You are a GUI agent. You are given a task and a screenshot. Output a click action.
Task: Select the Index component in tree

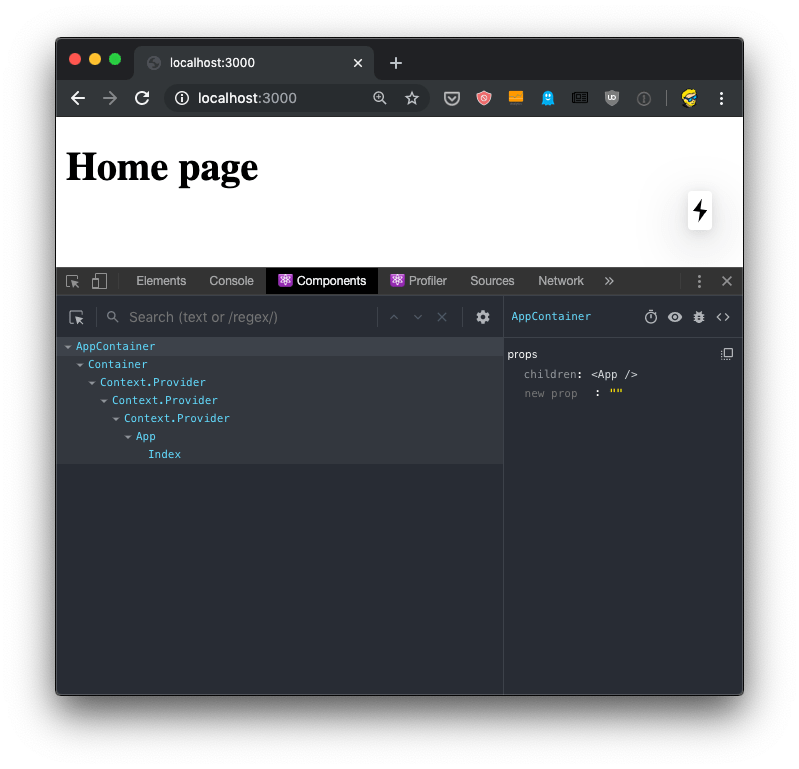click(x=164, y=454)
